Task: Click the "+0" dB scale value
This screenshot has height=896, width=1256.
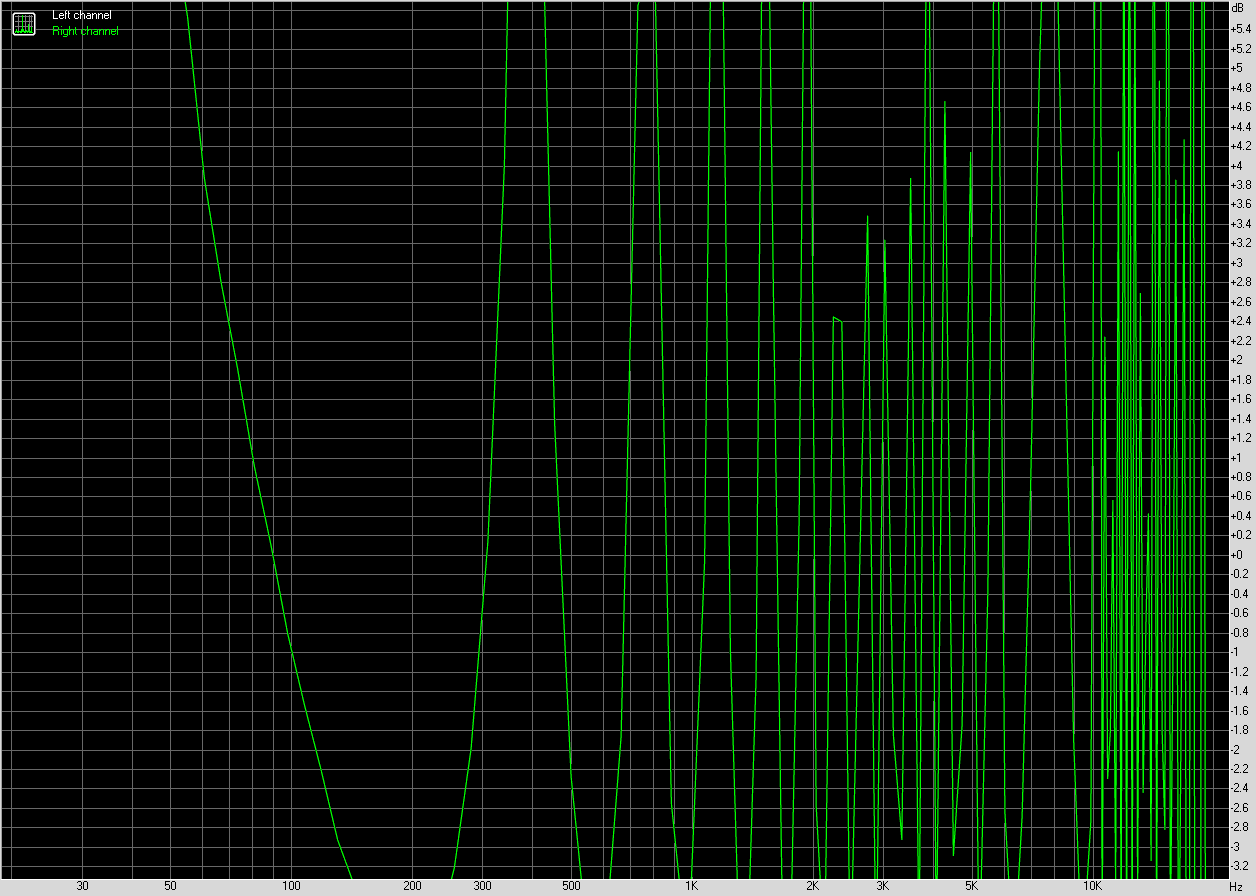Action: pos(1236,555)
